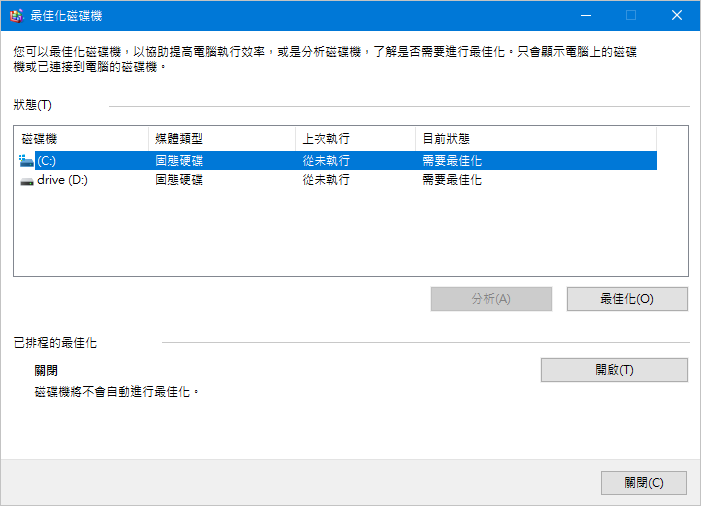Select the drive (D:) row label
This screenshot has height=506, width=701.
pyautogui.click(x=62, y=180)
